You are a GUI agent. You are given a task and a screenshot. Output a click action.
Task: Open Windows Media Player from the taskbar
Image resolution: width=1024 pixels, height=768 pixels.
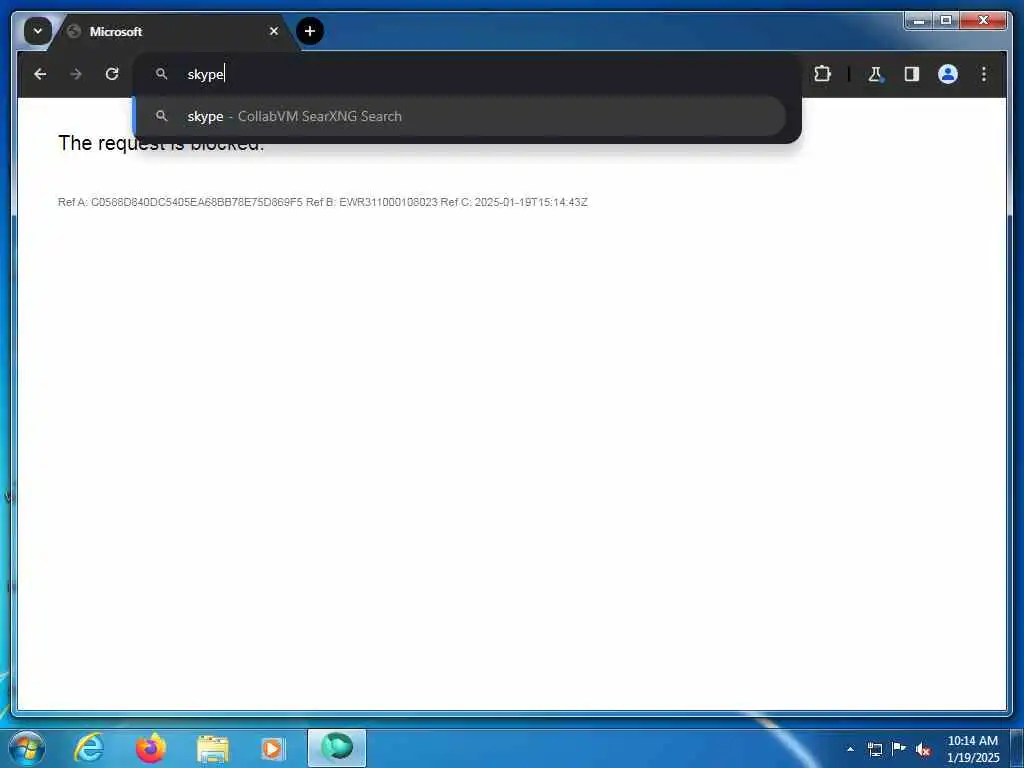[x=273, y=749]
